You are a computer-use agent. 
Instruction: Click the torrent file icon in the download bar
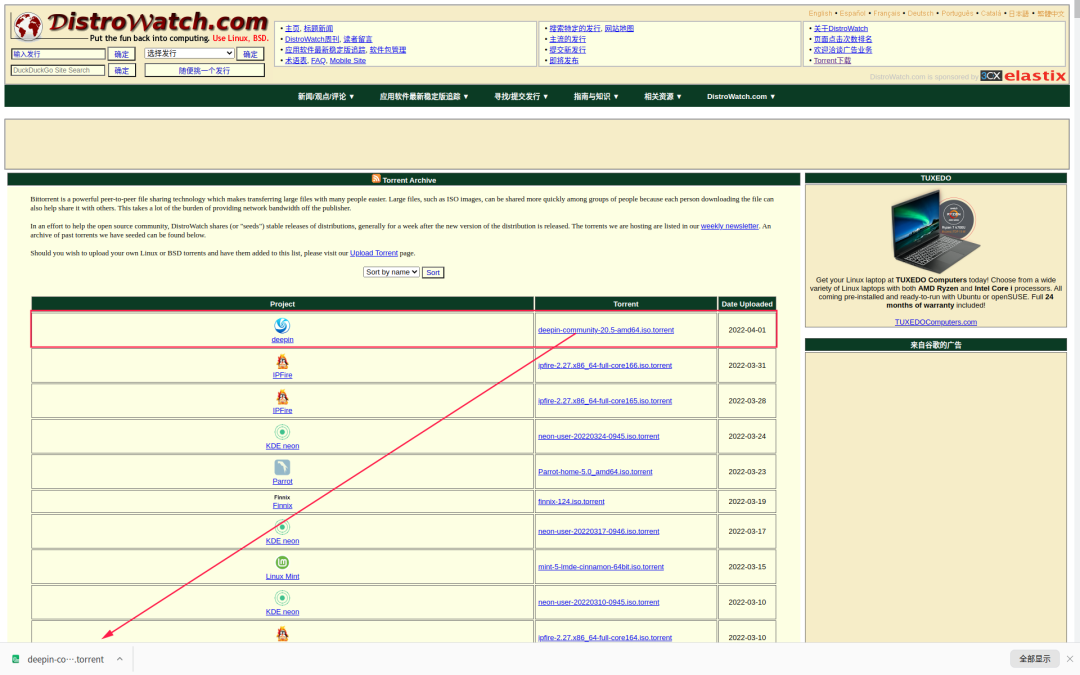point(16,659)
